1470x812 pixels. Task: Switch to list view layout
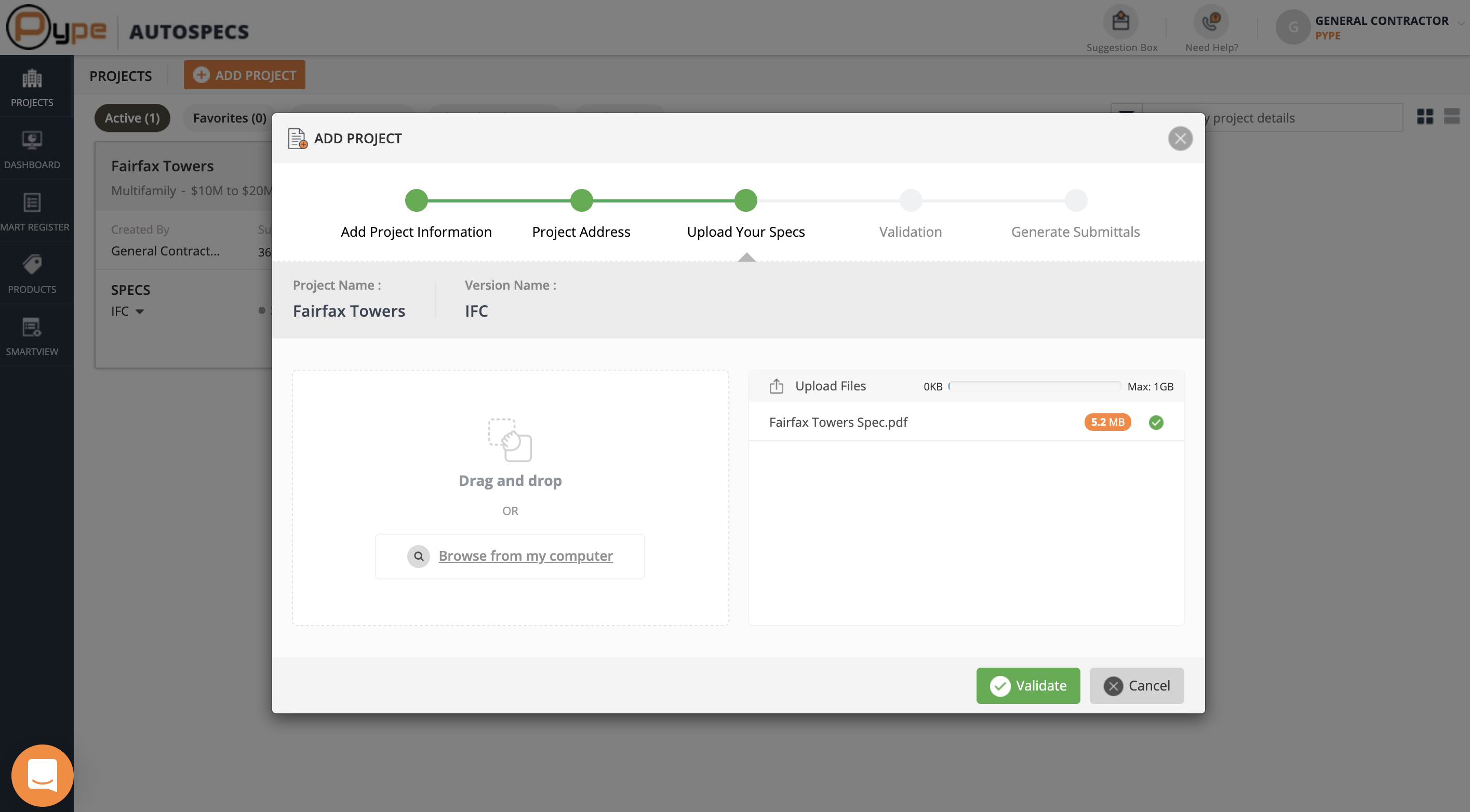pyautogui.click(x=1452, y=117)
